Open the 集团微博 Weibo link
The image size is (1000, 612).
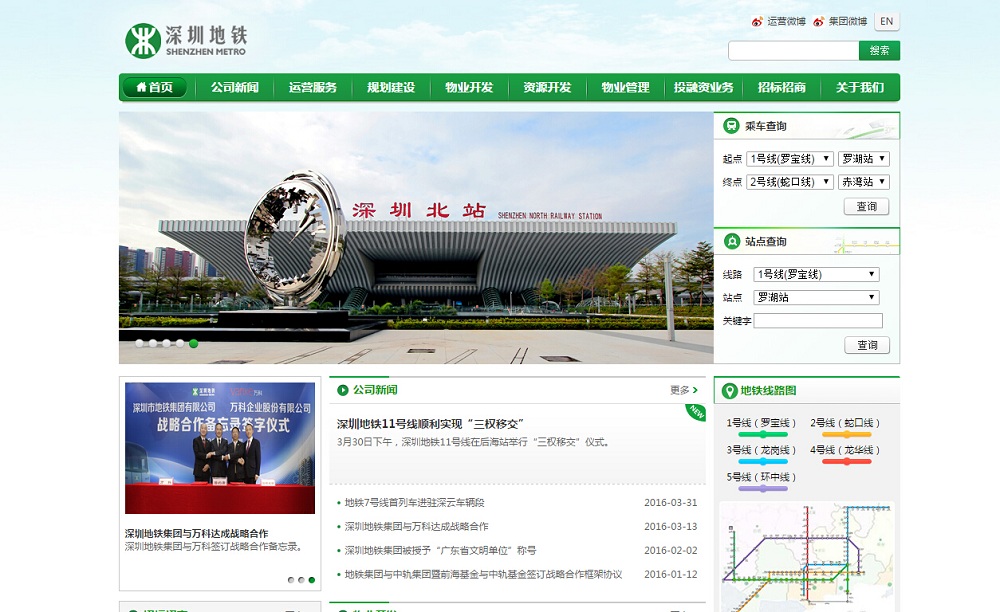click(x=840, y=22)
